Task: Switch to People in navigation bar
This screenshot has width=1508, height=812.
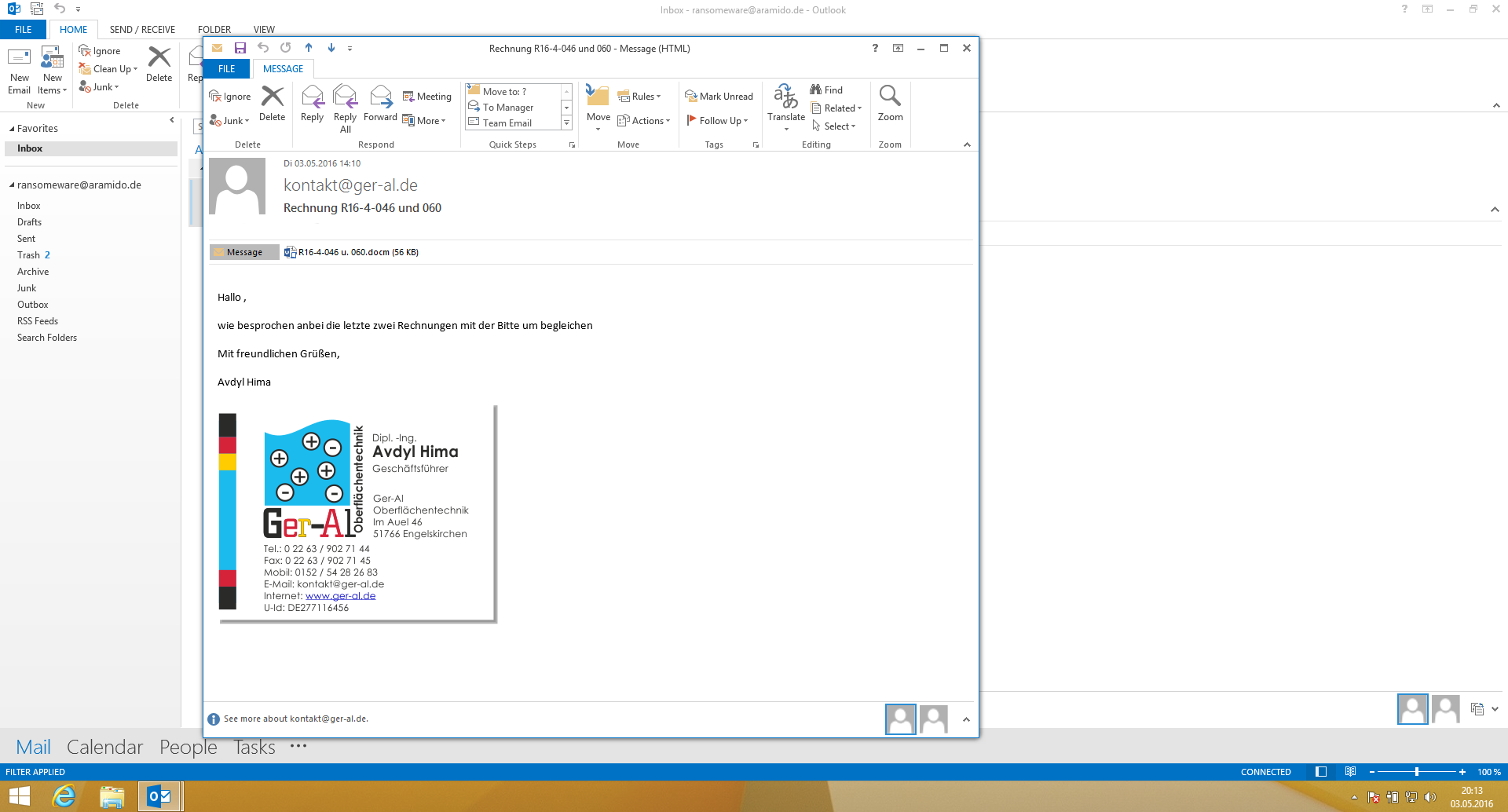Action: 188,747
